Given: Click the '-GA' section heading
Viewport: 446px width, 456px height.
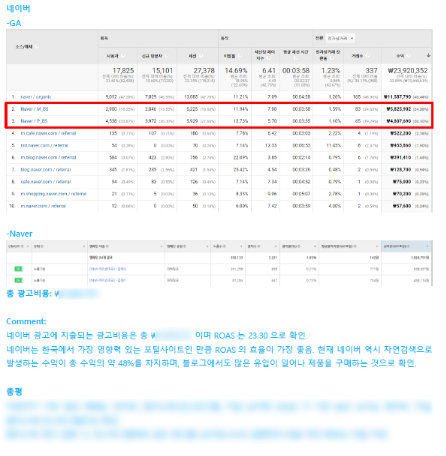Looking at the screenshot, I should pos(14,23).
